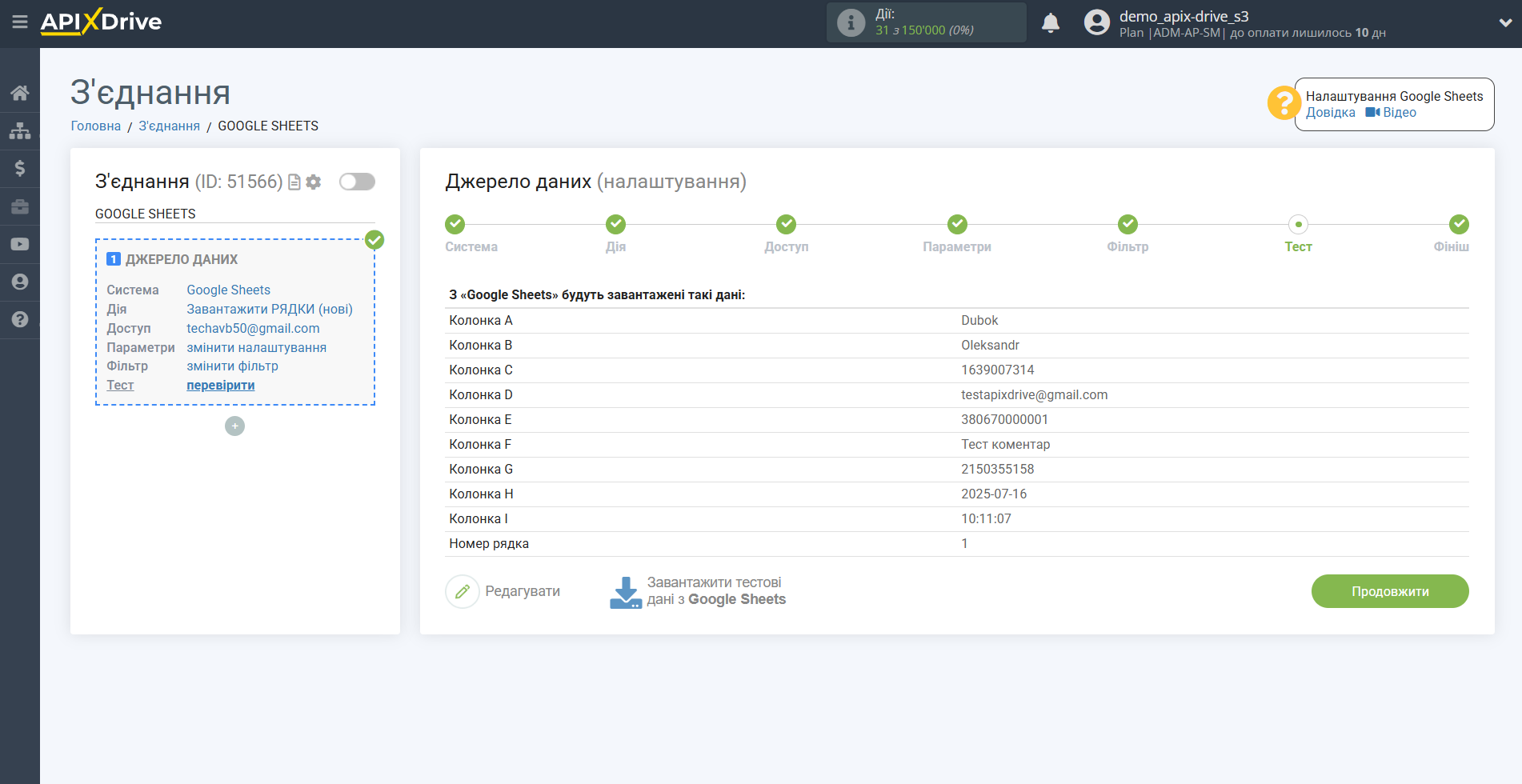Click the Дії counter panel
Viewport: 1522px width, 784px height.
(926, 22)
